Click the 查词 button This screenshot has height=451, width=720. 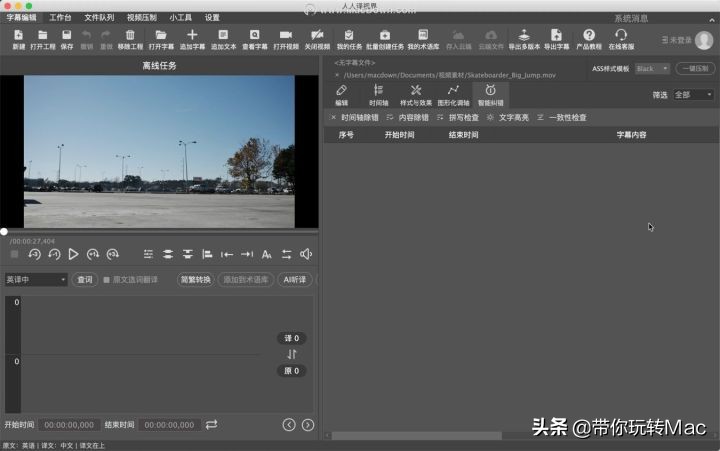pyautogui.click(x=84, y=280)
